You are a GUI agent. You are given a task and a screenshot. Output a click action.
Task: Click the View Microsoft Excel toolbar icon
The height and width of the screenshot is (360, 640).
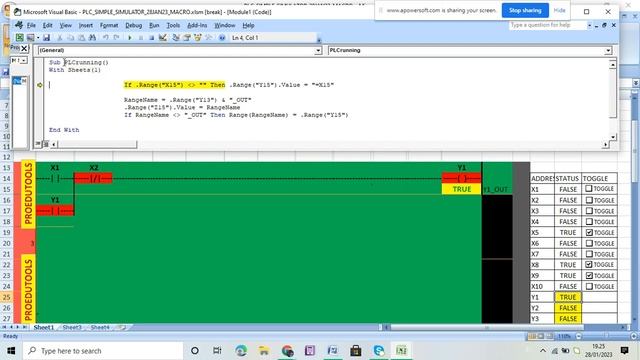coord(19,38)
